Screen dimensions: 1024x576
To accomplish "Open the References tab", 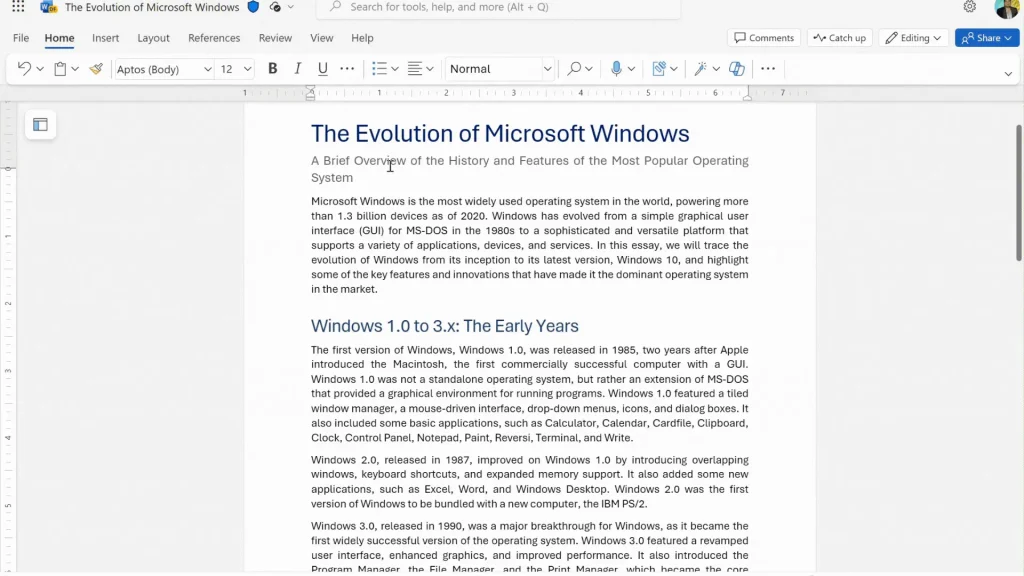I will pos(214,38).
